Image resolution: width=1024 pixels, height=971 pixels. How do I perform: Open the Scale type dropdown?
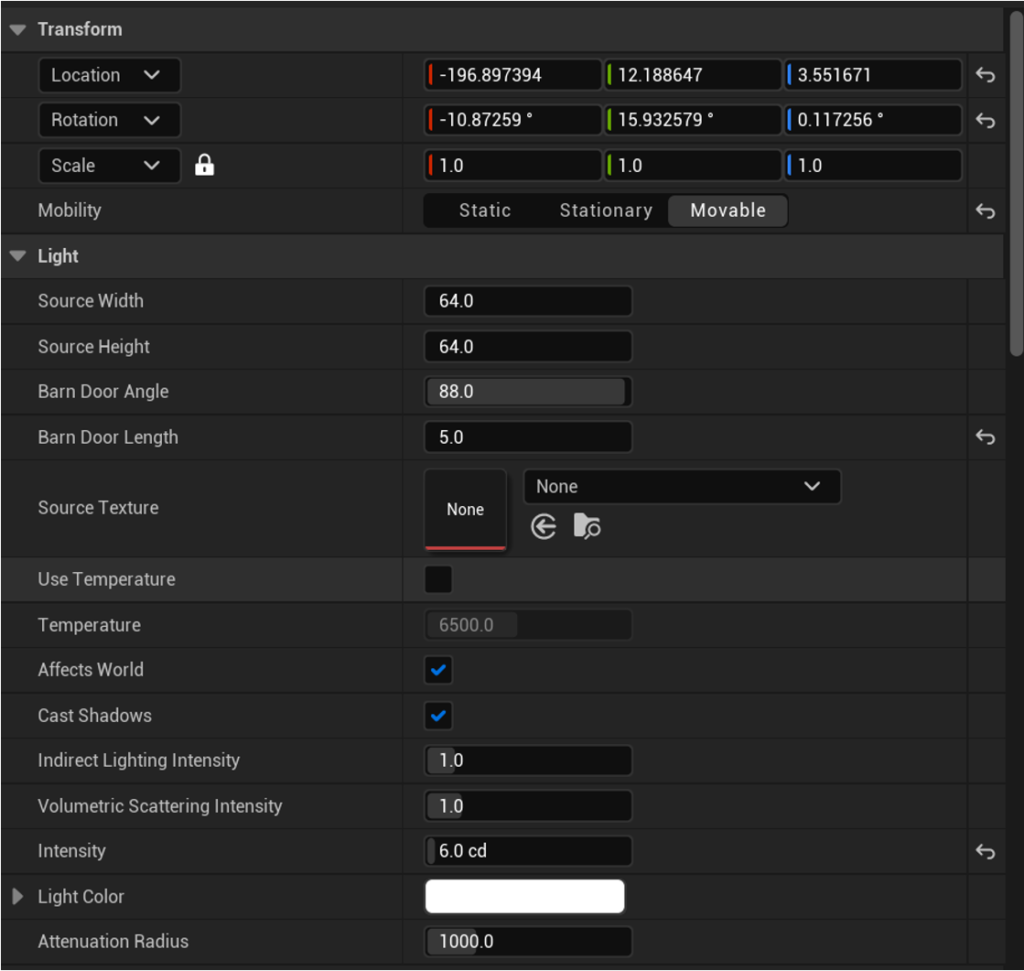[110, 166]
